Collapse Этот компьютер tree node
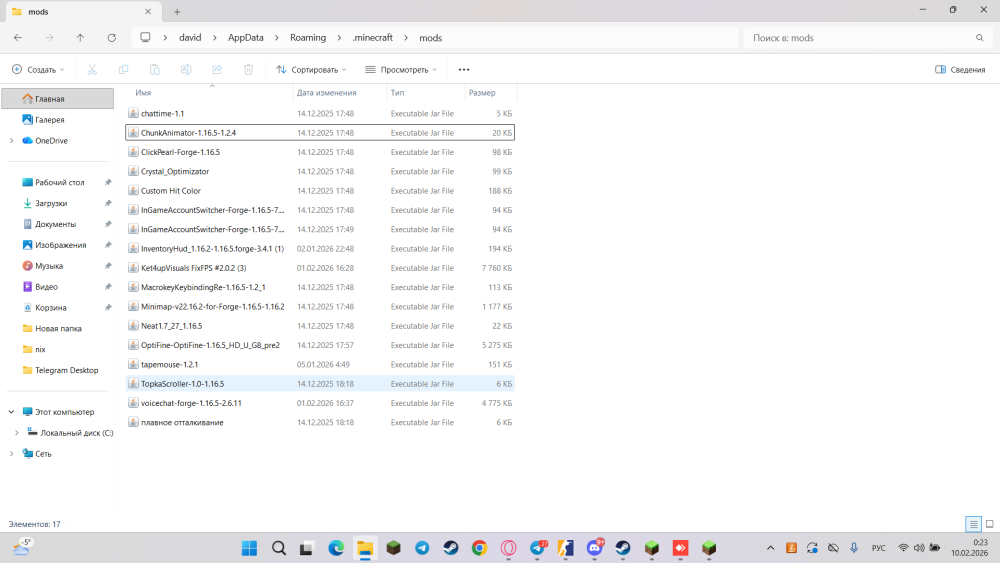Screen dimensions: 1000x563 [11, 412]
